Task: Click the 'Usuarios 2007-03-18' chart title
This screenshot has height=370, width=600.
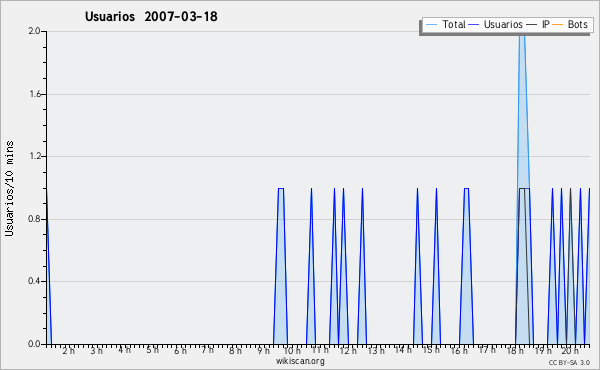Action: (151, 16)
